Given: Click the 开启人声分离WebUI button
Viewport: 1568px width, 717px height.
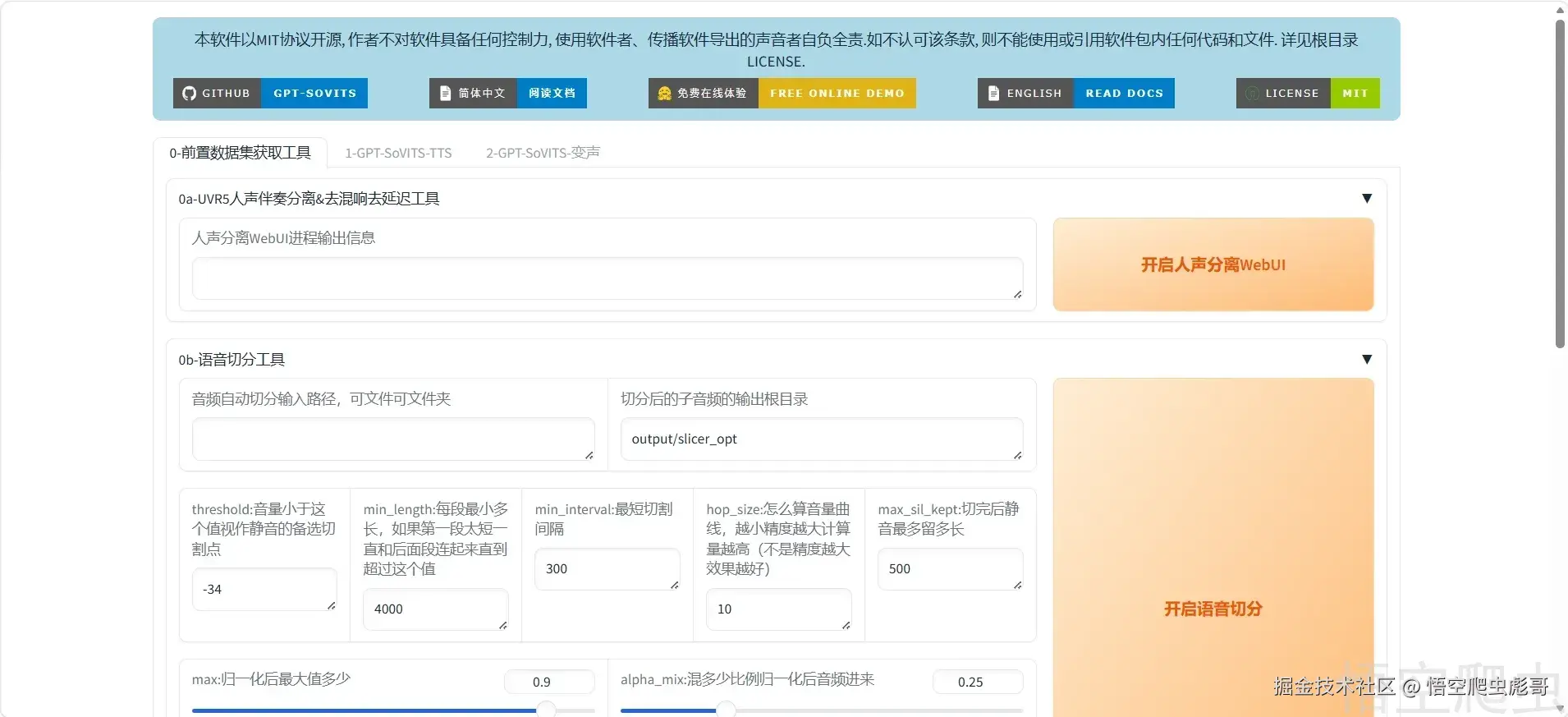Looking at the screenshot, I should [x=1213, y=264].
